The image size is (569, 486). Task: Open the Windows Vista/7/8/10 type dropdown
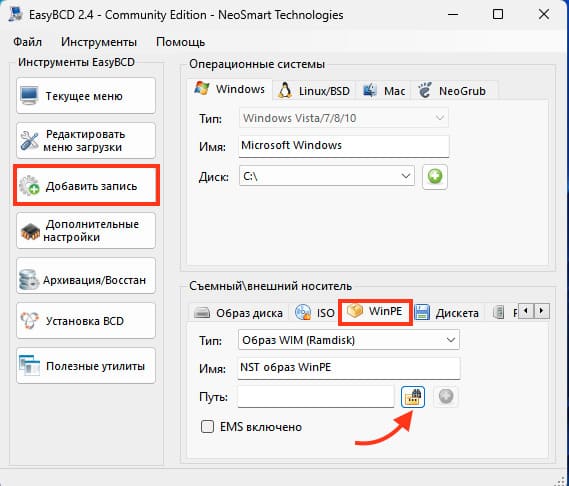[x=344, y=118]
